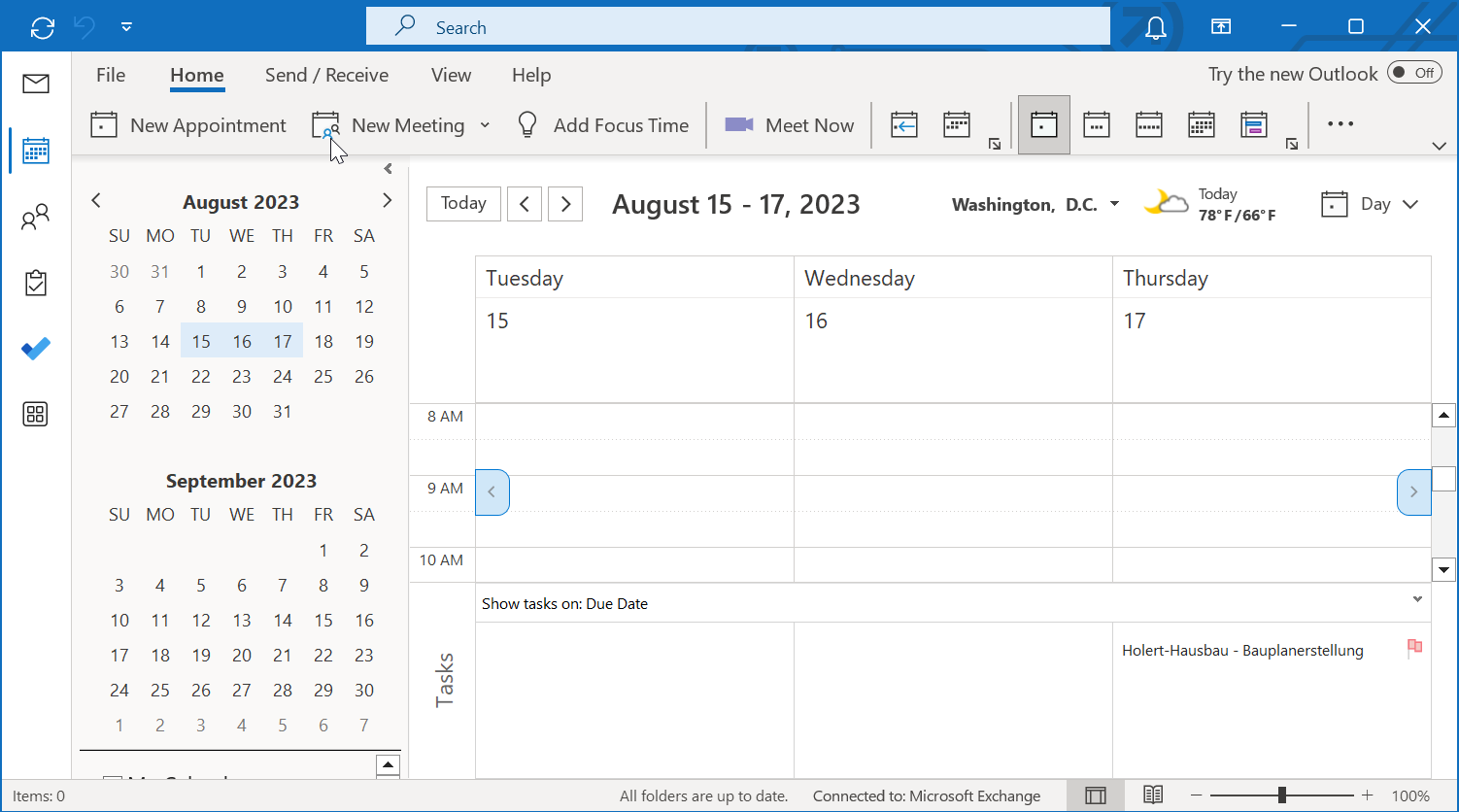The width and height of the screenshot is (1459, 812).
Task: Open Arrange group dialog launcher
Action: (x=1292, y=144)
